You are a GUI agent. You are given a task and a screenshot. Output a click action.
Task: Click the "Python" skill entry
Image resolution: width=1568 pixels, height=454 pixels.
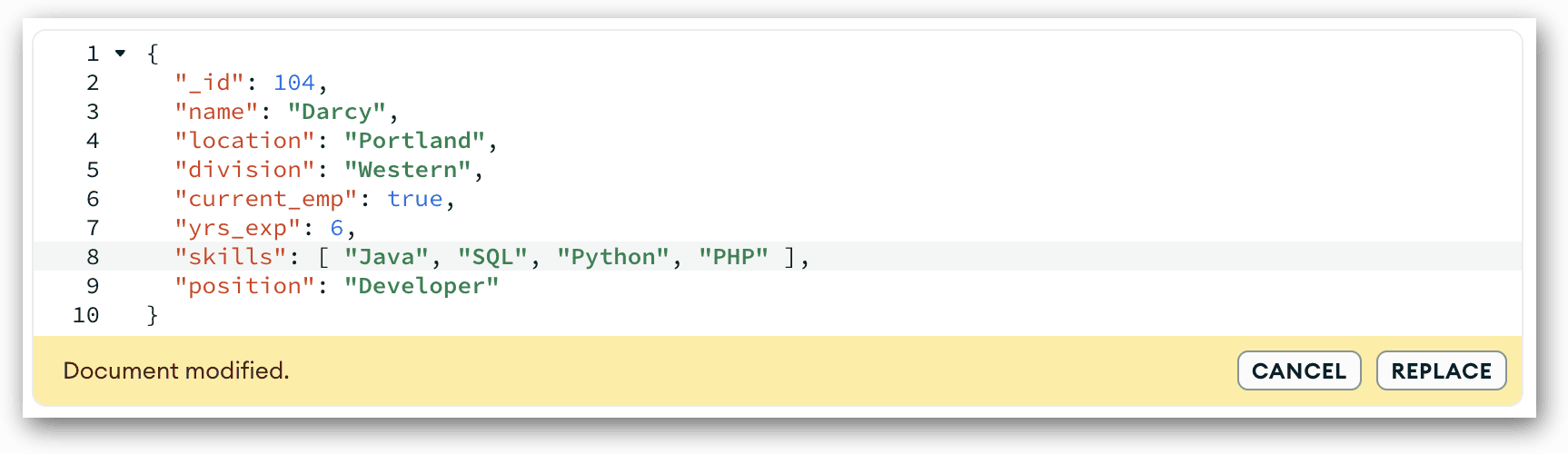613,257
